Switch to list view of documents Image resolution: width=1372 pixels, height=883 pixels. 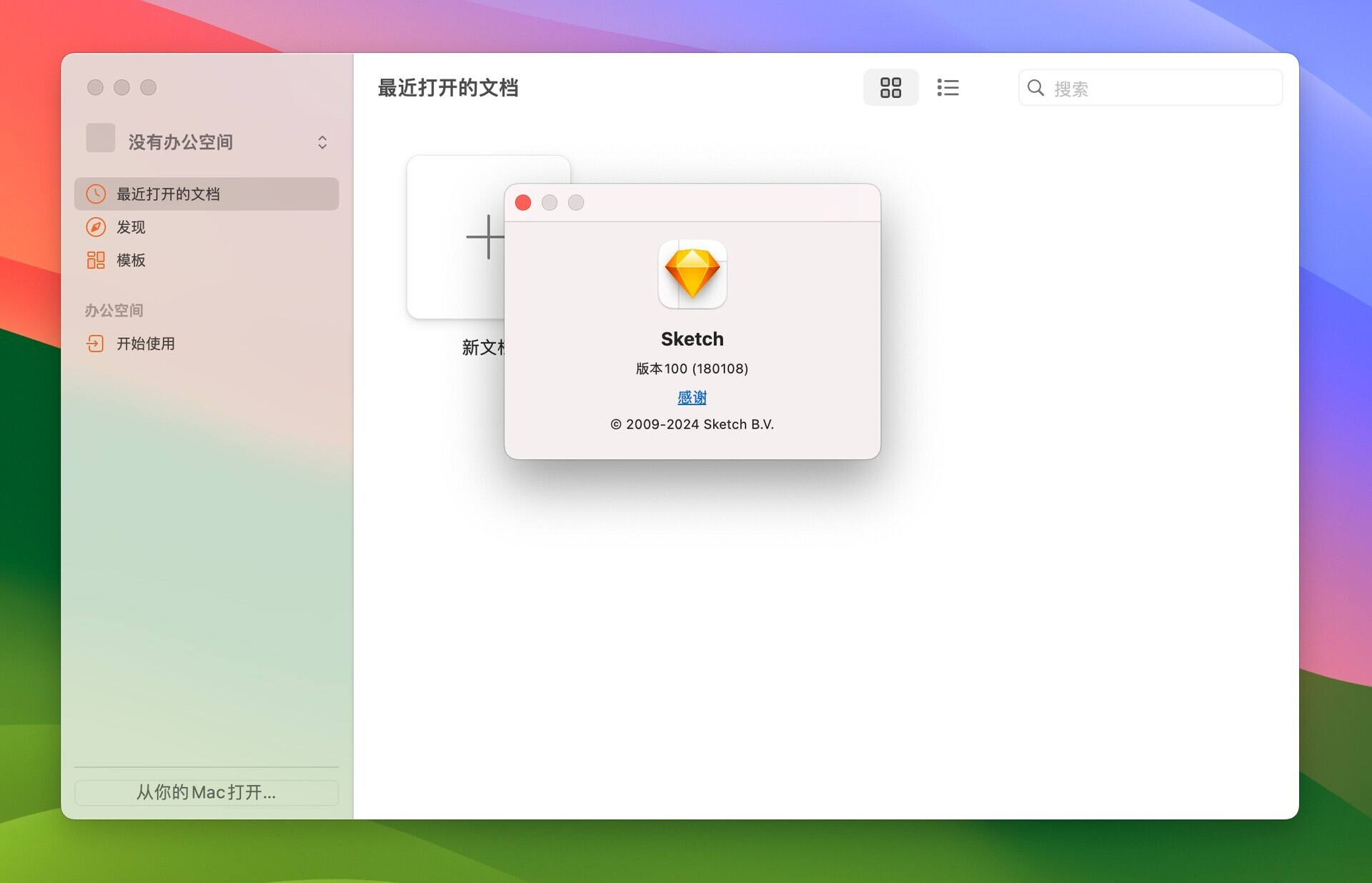coord(948,88)
